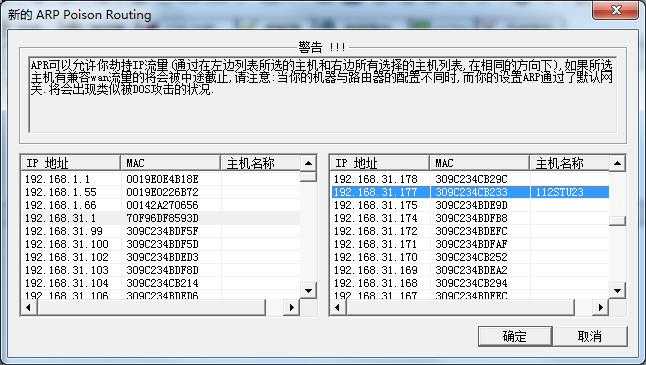Select host 192.168.31.172 in right list
Image resolution: width=646 pixels, height=365 pixels.
(x=470, y=231)
